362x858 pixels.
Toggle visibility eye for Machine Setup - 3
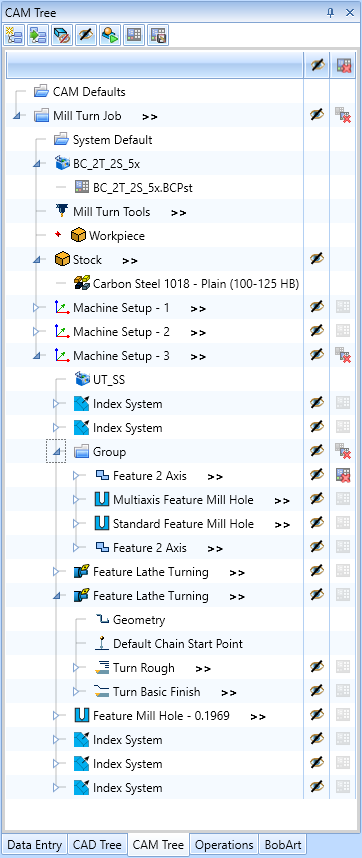coord(317,356)
